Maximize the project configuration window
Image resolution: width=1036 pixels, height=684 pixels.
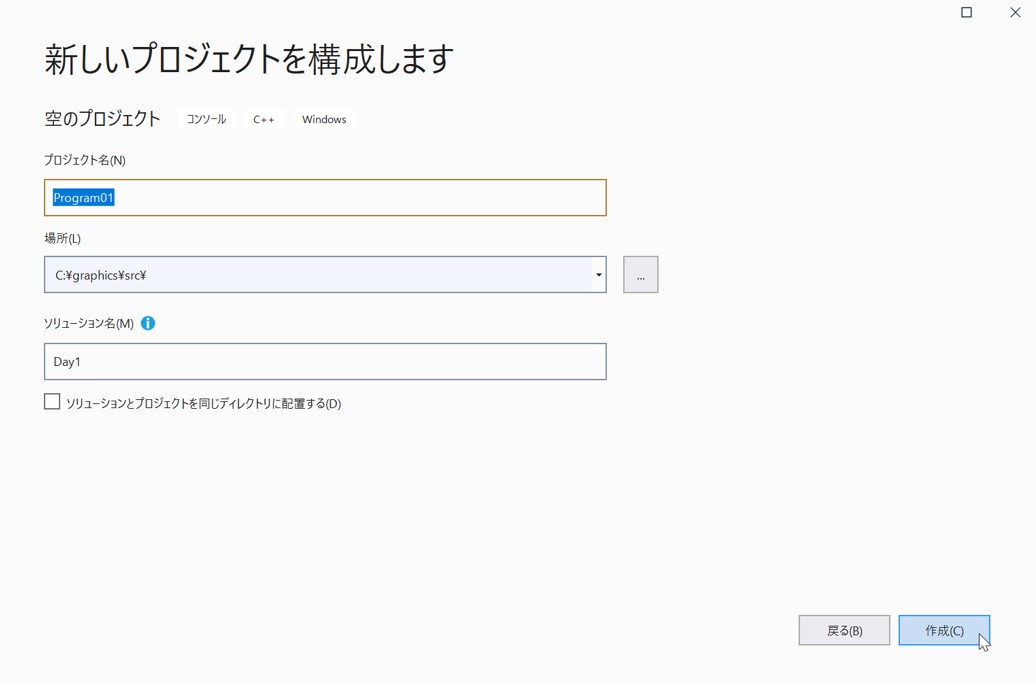pyautogui.click(x=966, y=13)
